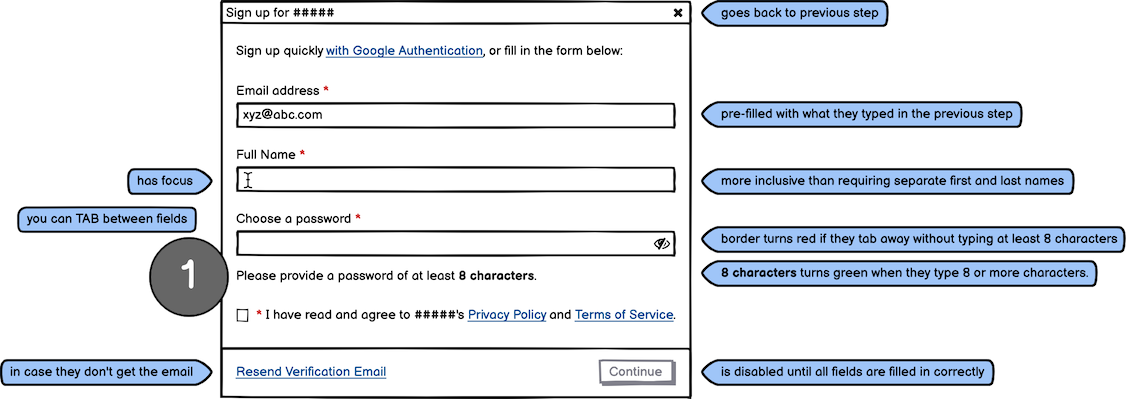Select the 'goes back to previous step' callout

coord(794,13)
